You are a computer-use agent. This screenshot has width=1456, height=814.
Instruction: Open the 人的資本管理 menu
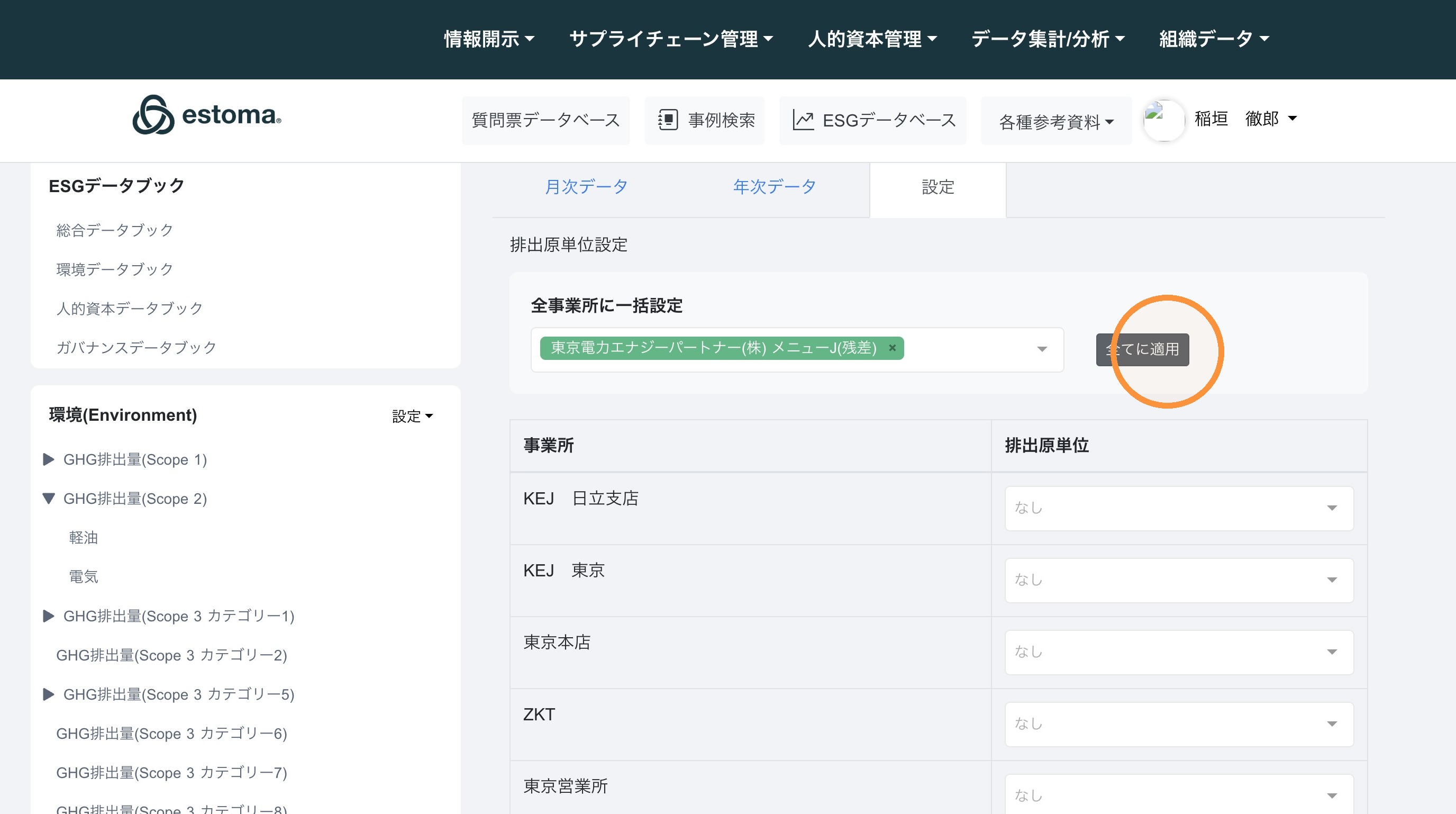tap(872, 39)
